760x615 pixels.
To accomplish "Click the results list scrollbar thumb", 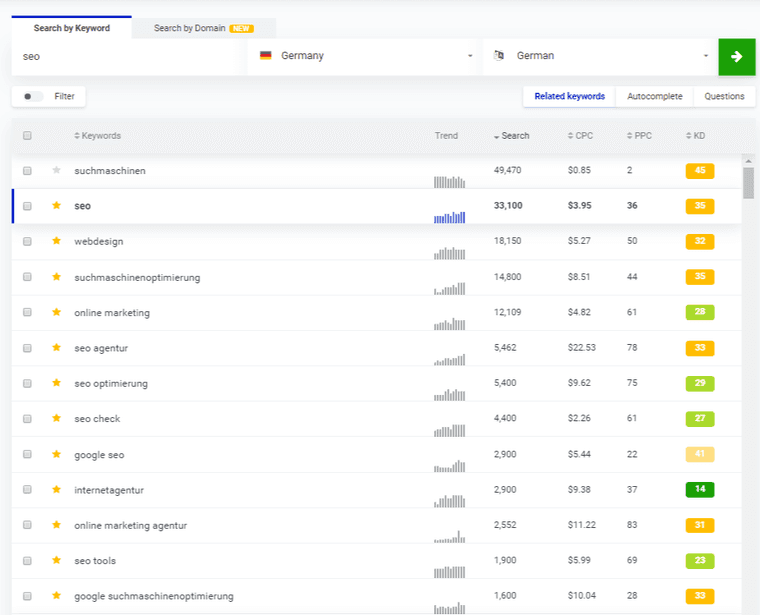I will pos(748,183).
